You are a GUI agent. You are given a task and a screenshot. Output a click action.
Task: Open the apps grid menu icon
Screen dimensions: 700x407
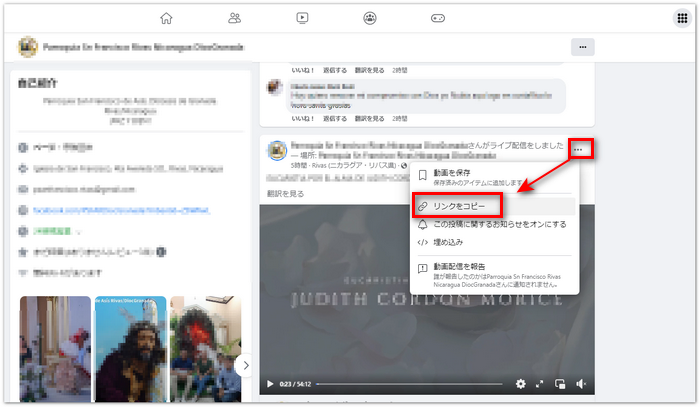pos(681,18)
